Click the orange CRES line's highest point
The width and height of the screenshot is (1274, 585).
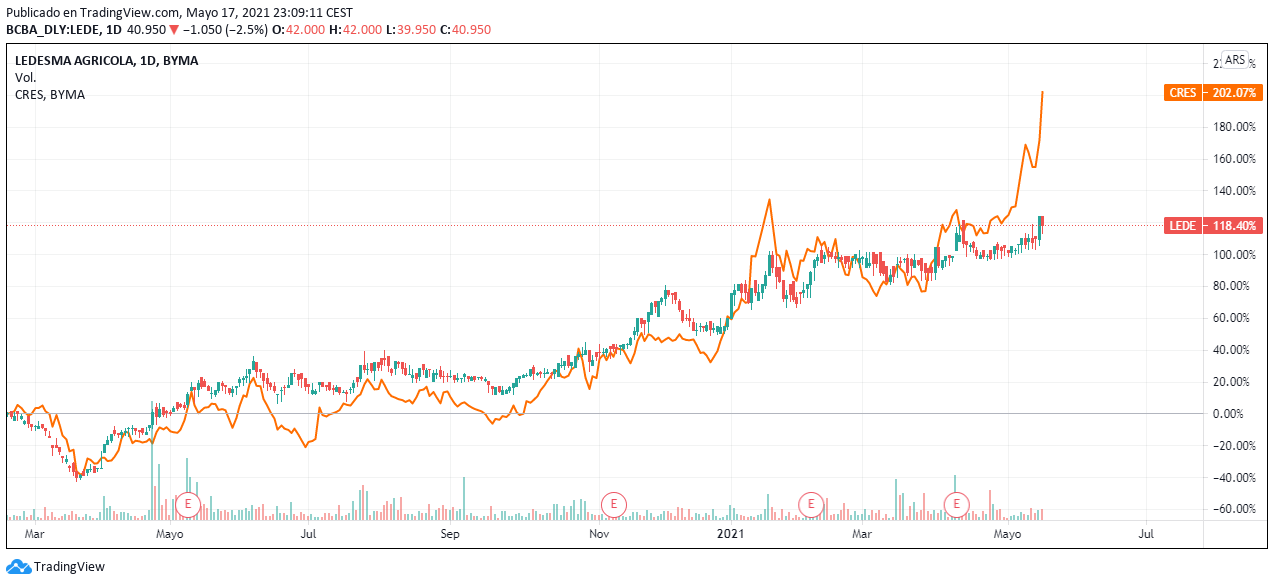click(x=1043, y=92)
